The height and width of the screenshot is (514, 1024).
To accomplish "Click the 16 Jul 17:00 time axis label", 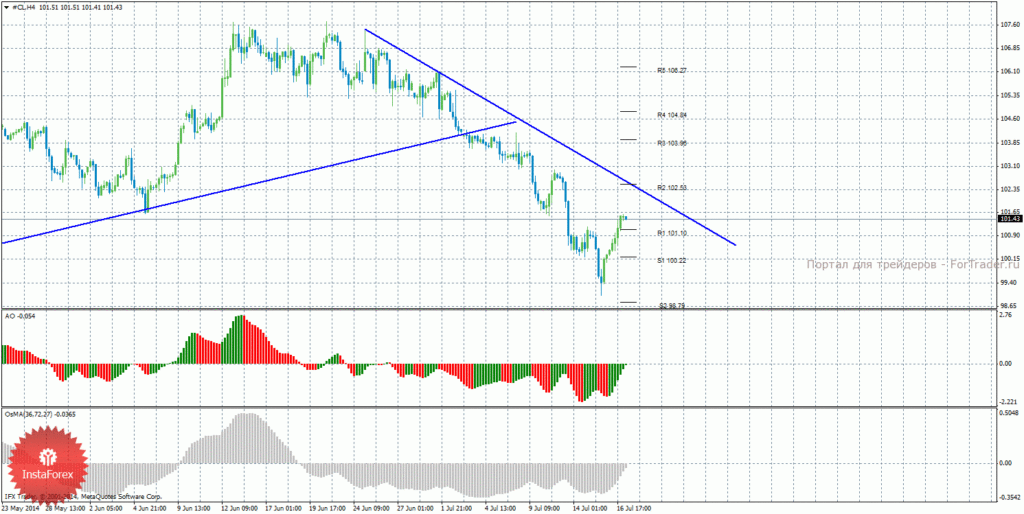I will coord(634,507).
